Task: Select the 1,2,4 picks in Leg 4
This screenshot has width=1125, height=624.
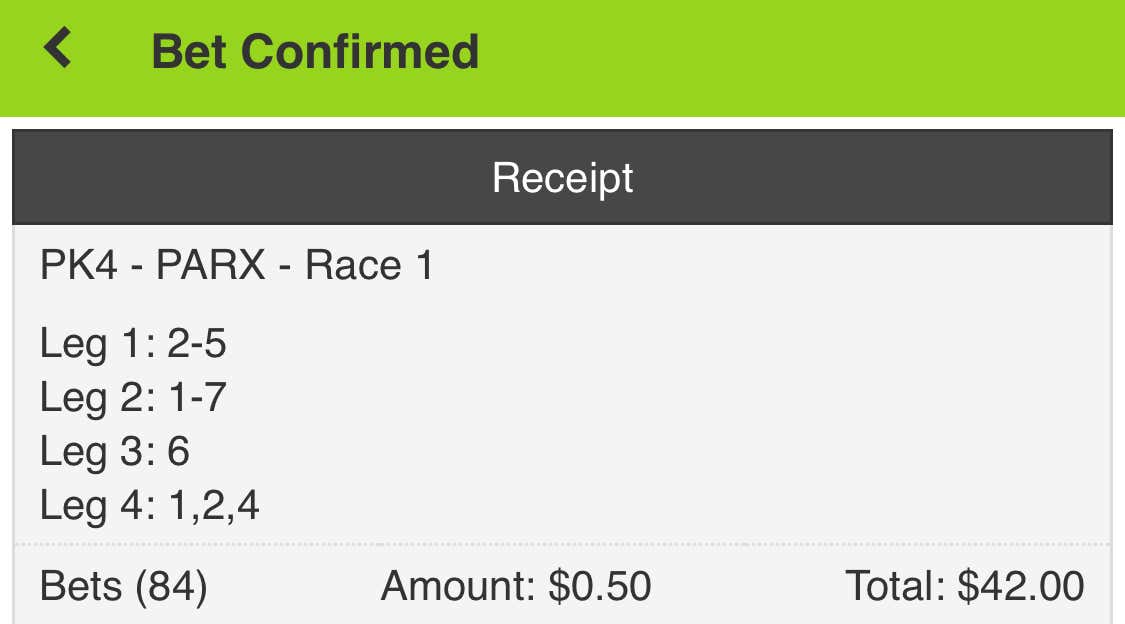Action: click(213, 506)
